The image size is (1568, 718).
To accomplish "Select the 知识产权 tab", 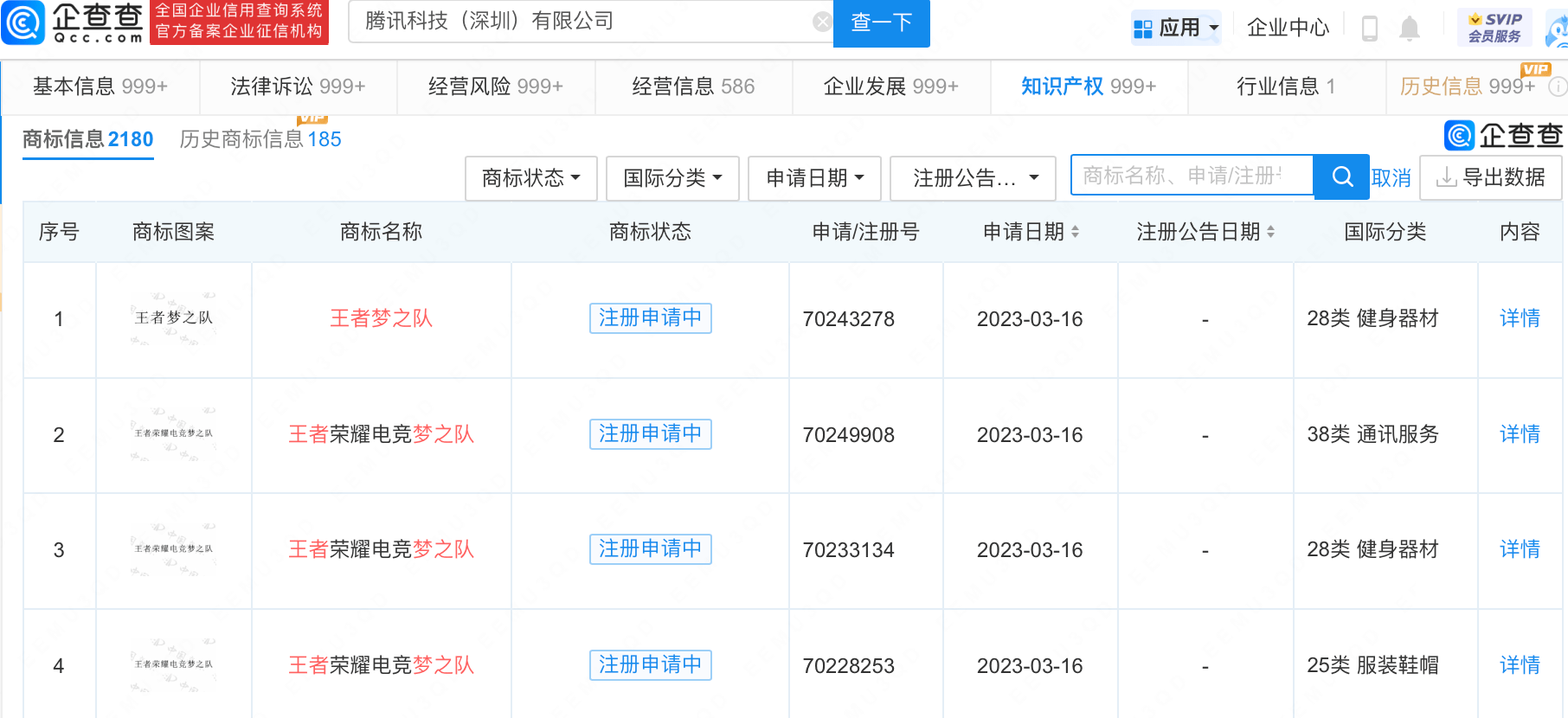I will click(x=1089, y=87).
